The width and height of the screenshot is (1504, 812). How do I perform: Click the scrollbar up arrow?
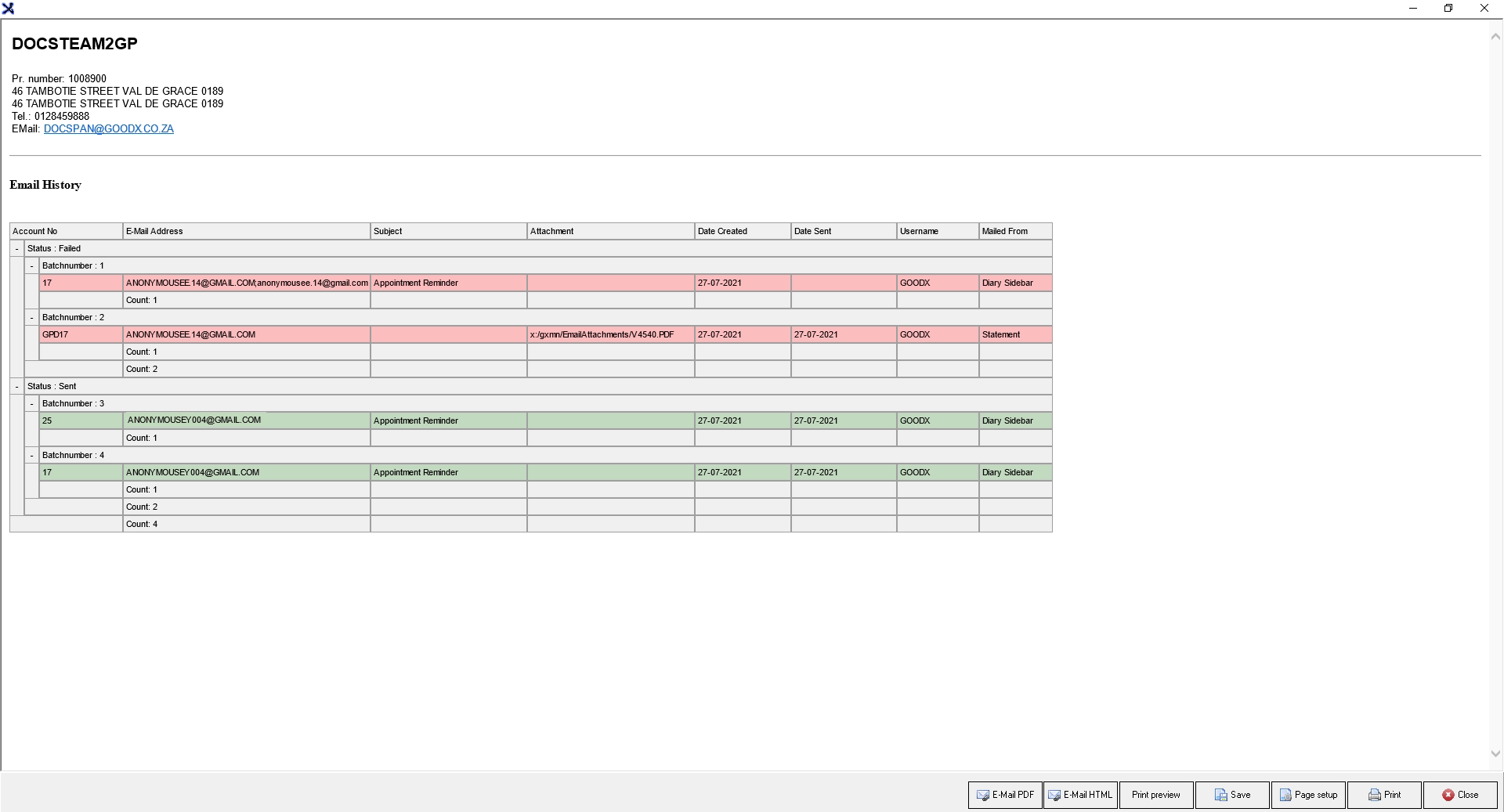[1496, 36]
